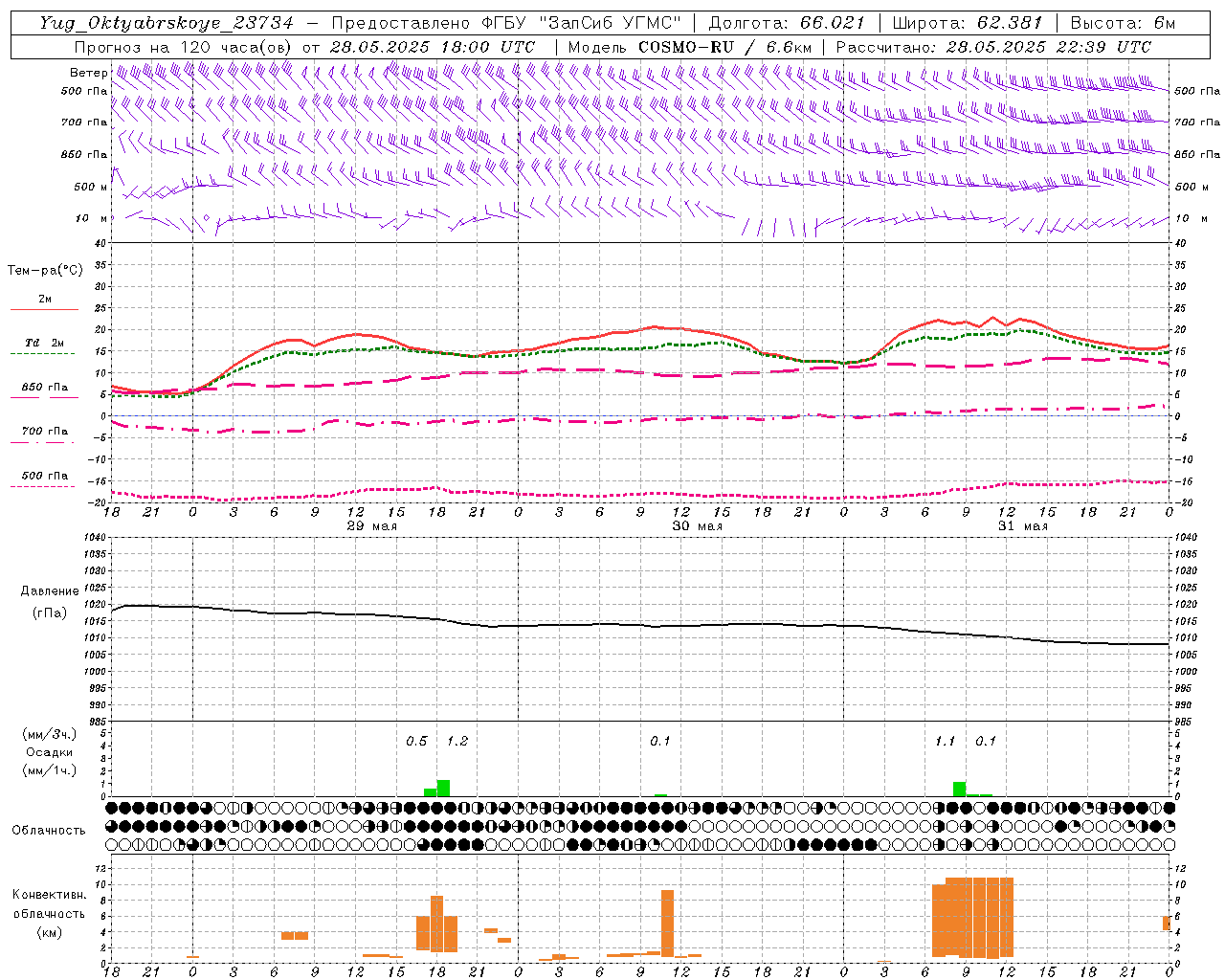Click the 31 мая date label
Viewport: 1225px width, 980px height.
pyautogui.click(x=1023, y=526)
